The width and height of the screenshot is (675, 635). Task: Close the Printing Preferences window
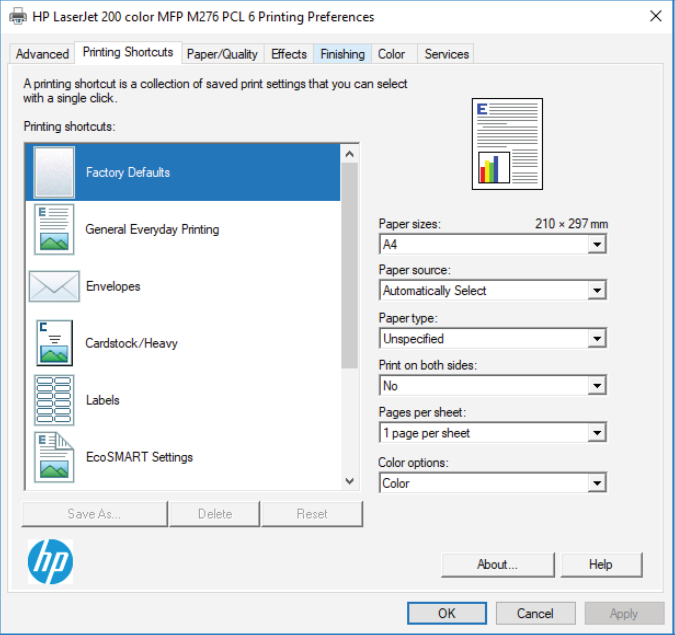pos(656,16)
